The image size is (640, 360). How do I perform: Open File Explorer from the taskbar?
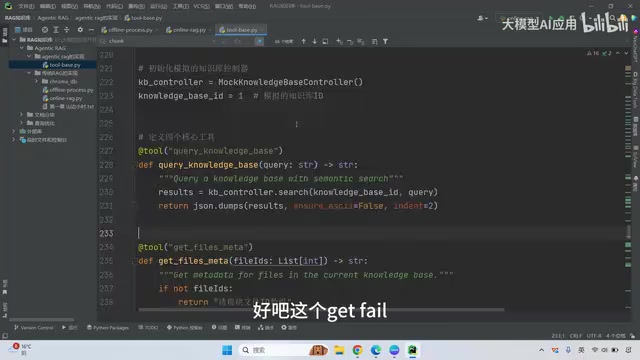[x=339, y=350]
